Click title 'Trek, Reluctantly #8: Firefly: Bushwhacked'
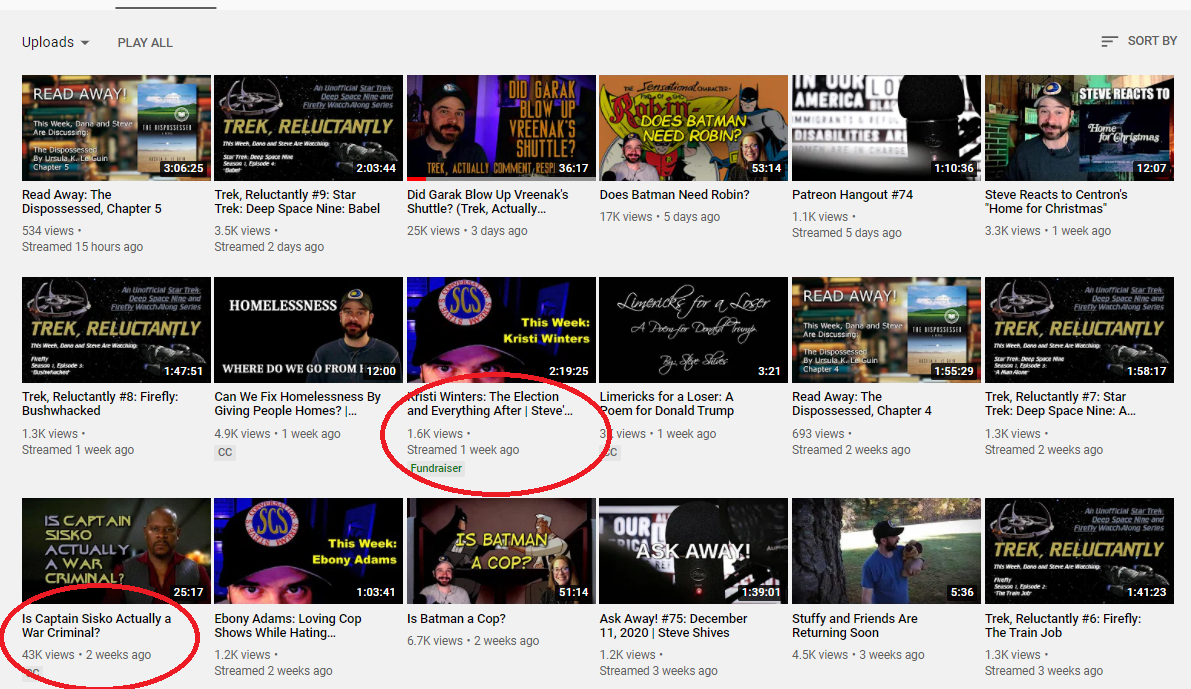 [100, 403]
